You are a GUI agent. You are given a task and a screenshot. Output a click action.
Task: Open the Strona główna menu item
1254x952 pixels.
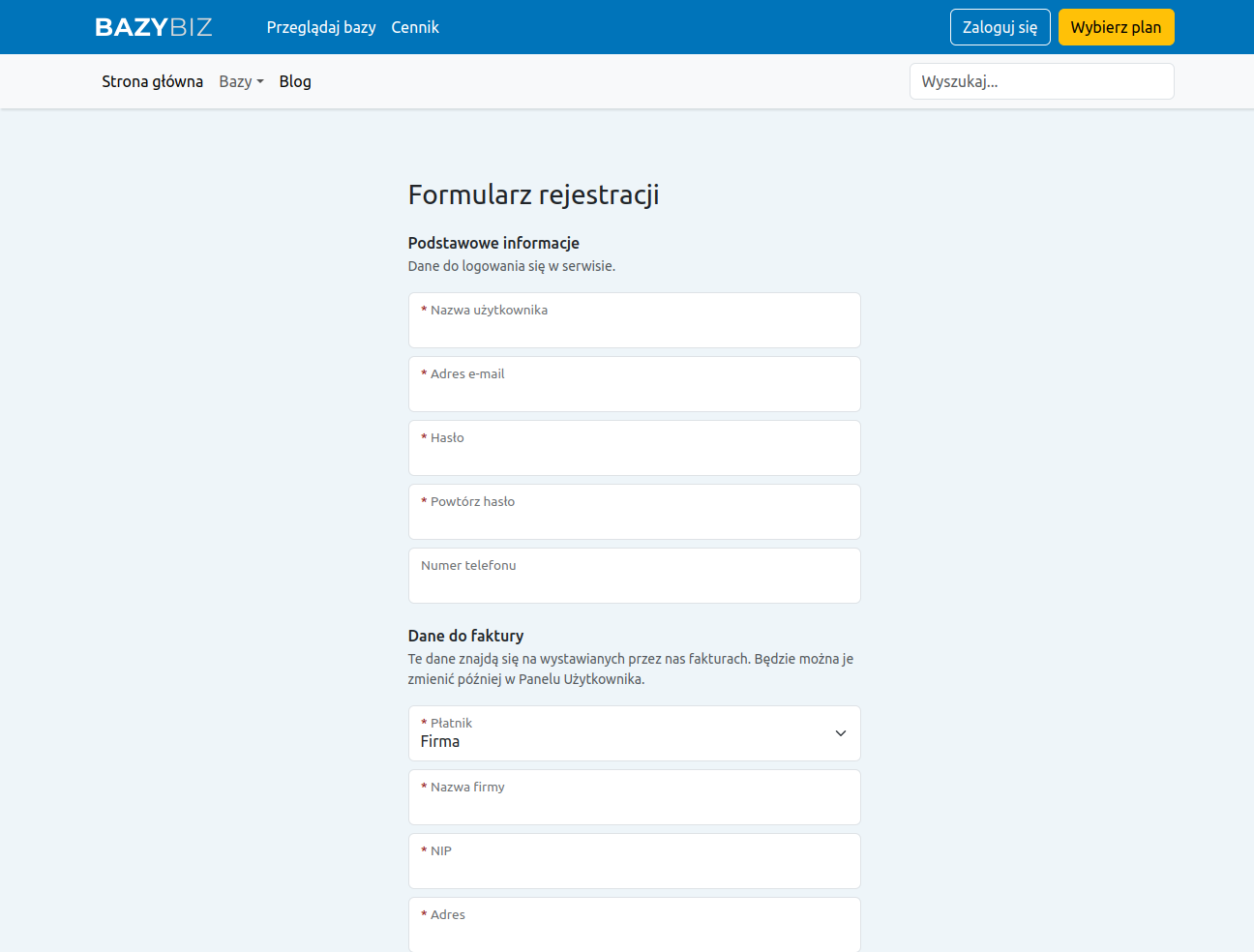coord(153,81)
